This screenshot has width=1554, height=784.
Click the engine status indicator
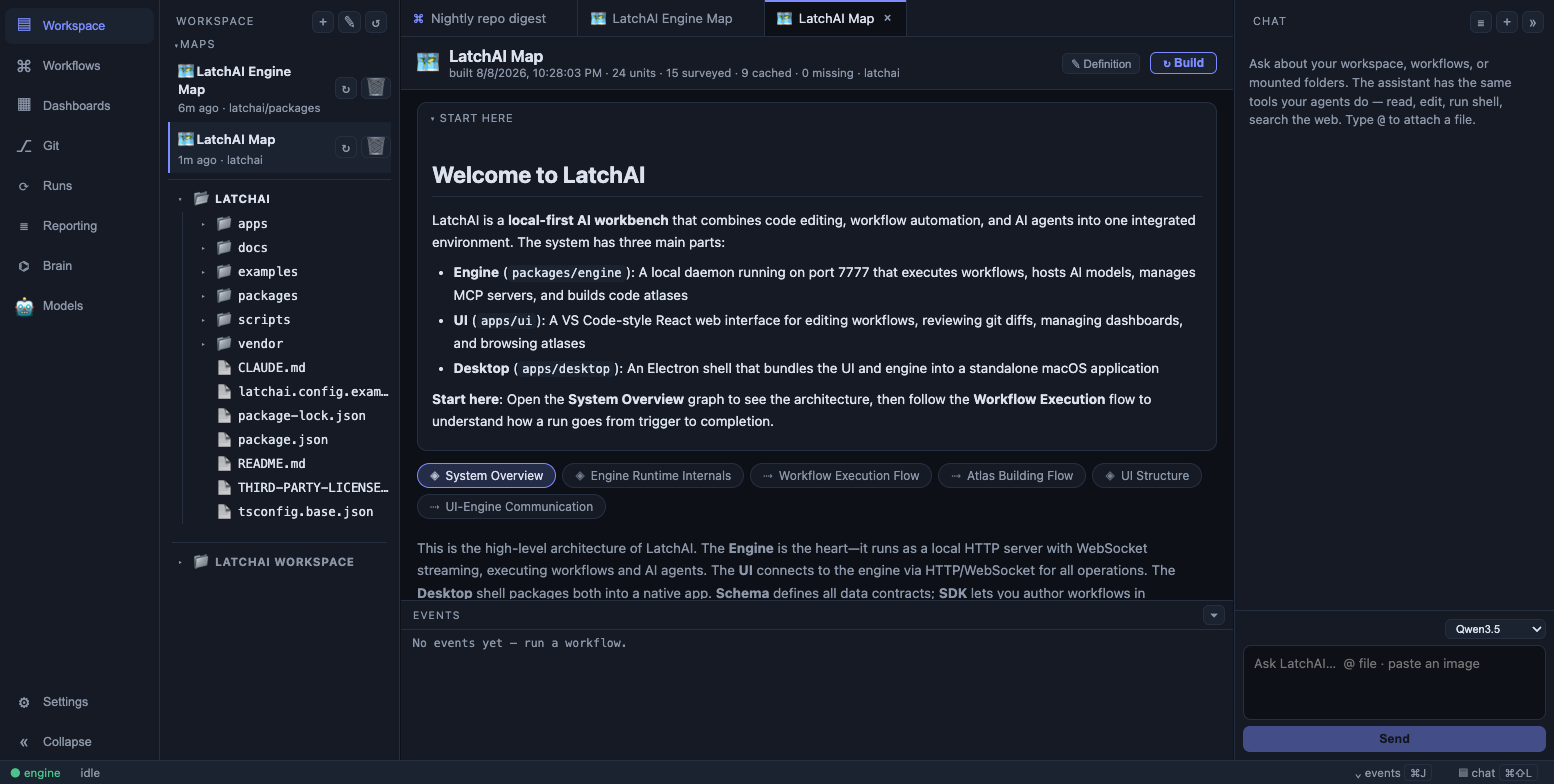[35, 773]
